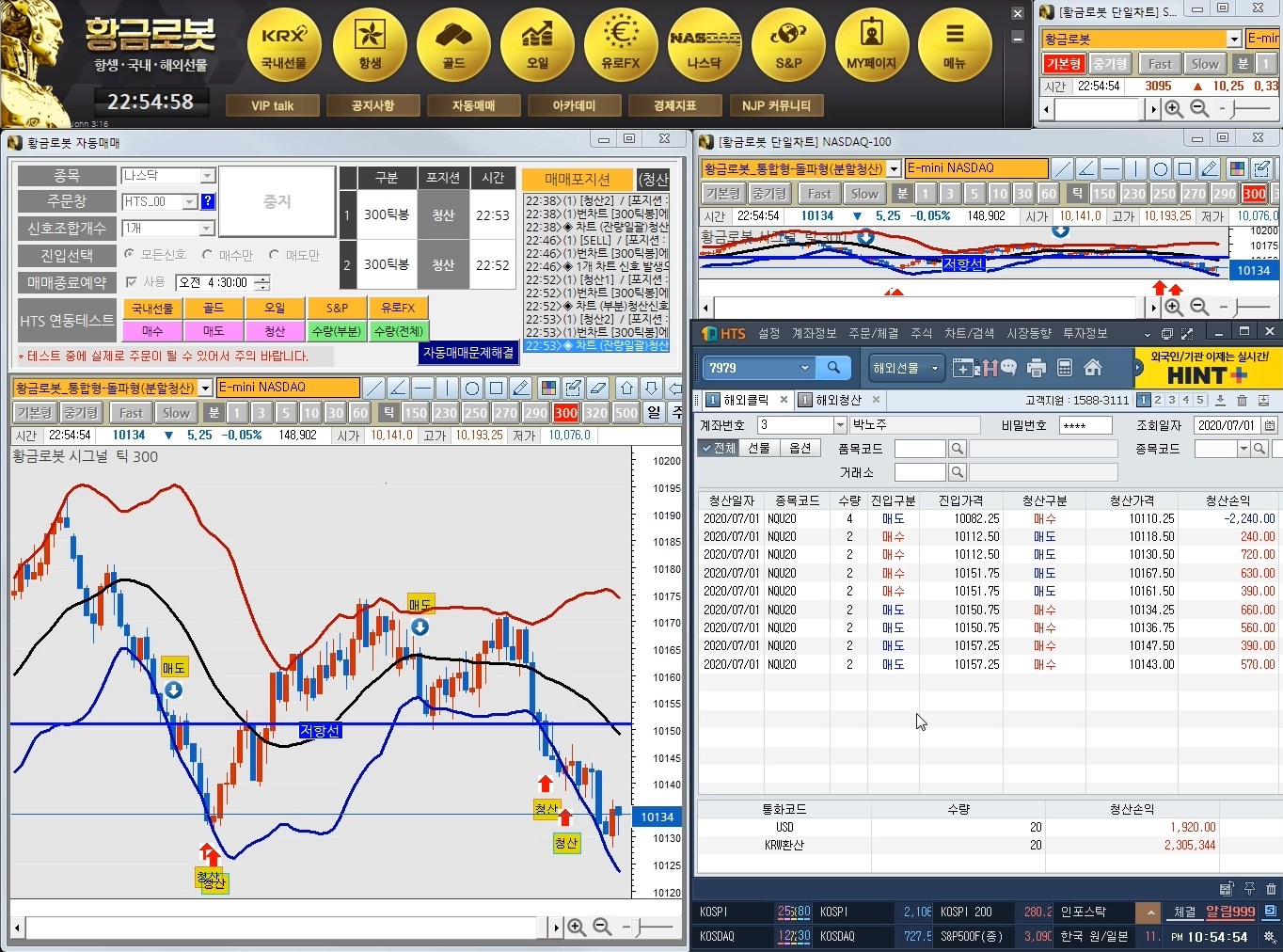Select the horizontal line tool in main chart
Image resolution: width=1283 pixels, height=952 pixels.
[x=422, y=388]
